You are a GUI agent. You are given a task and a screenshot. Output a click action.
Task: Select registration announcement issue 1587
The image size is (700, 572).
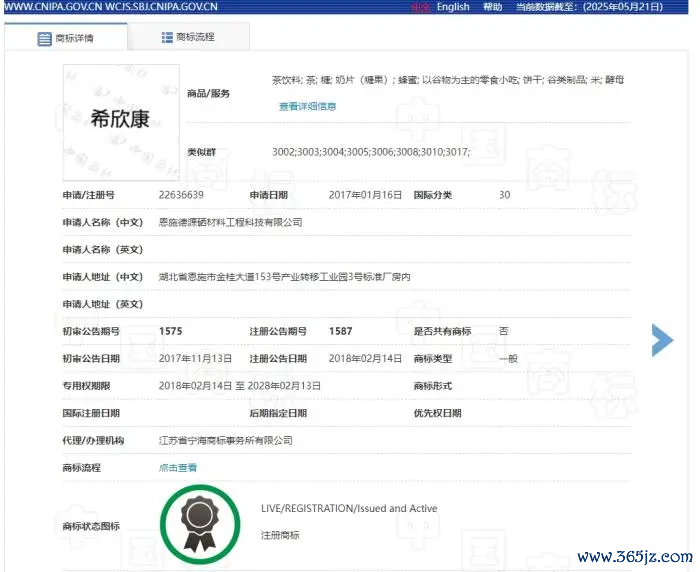pos(341,331)
